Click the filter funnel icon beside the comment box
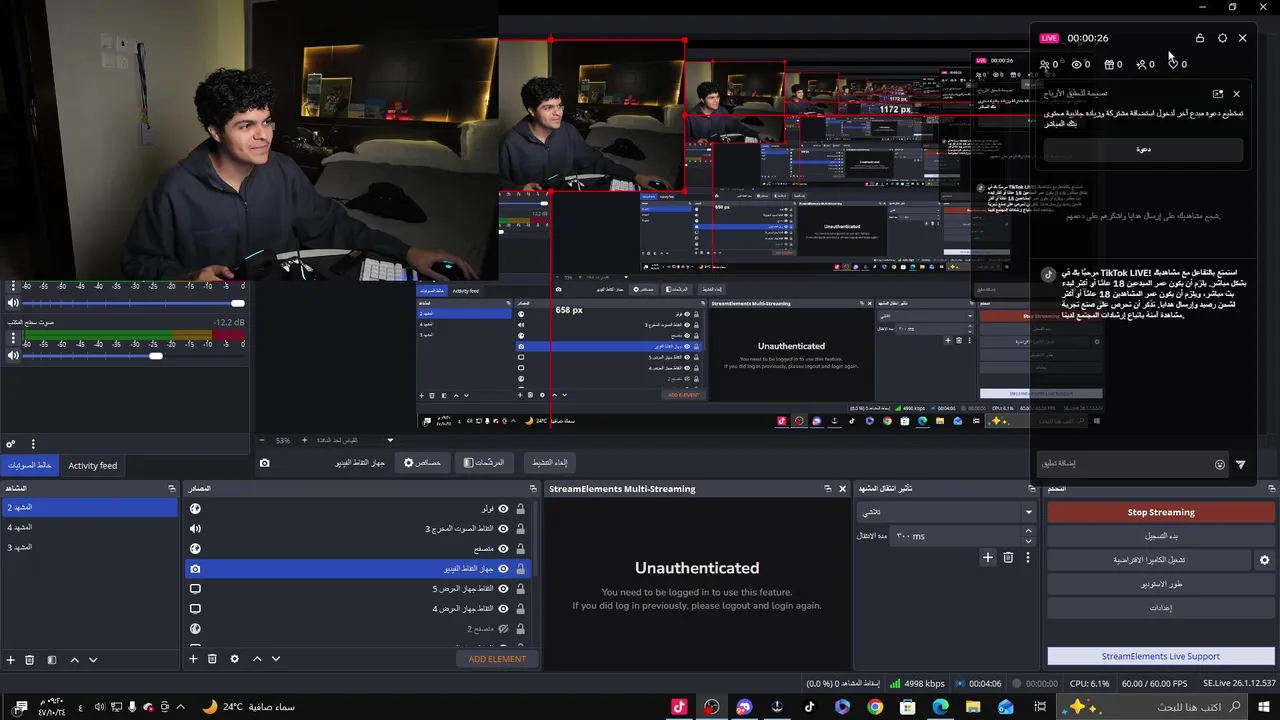 point(1241,464)
